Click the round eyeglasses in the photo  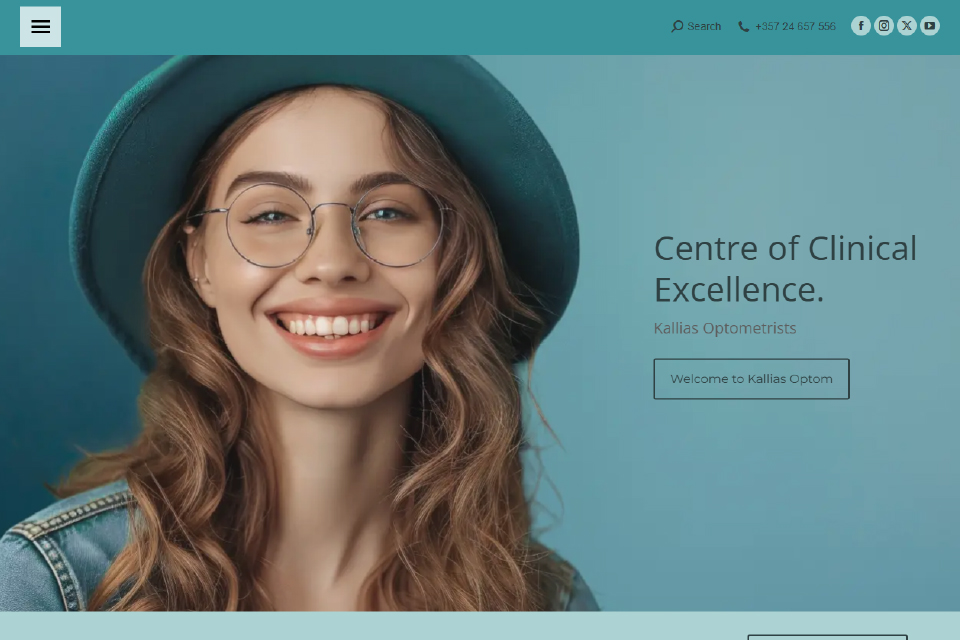(x=321, y=225)
